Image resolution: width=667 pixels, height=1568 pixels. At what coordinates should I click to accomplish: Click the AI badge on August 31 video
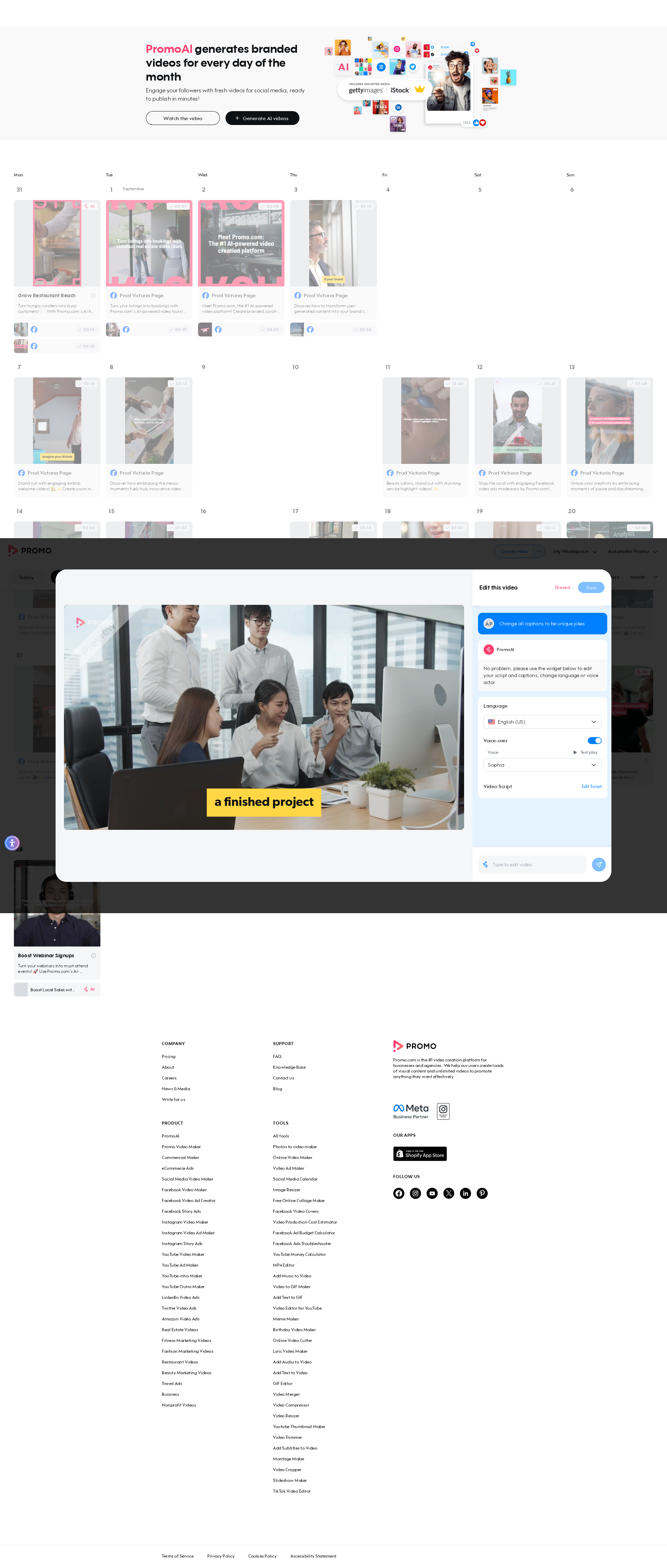90,206
